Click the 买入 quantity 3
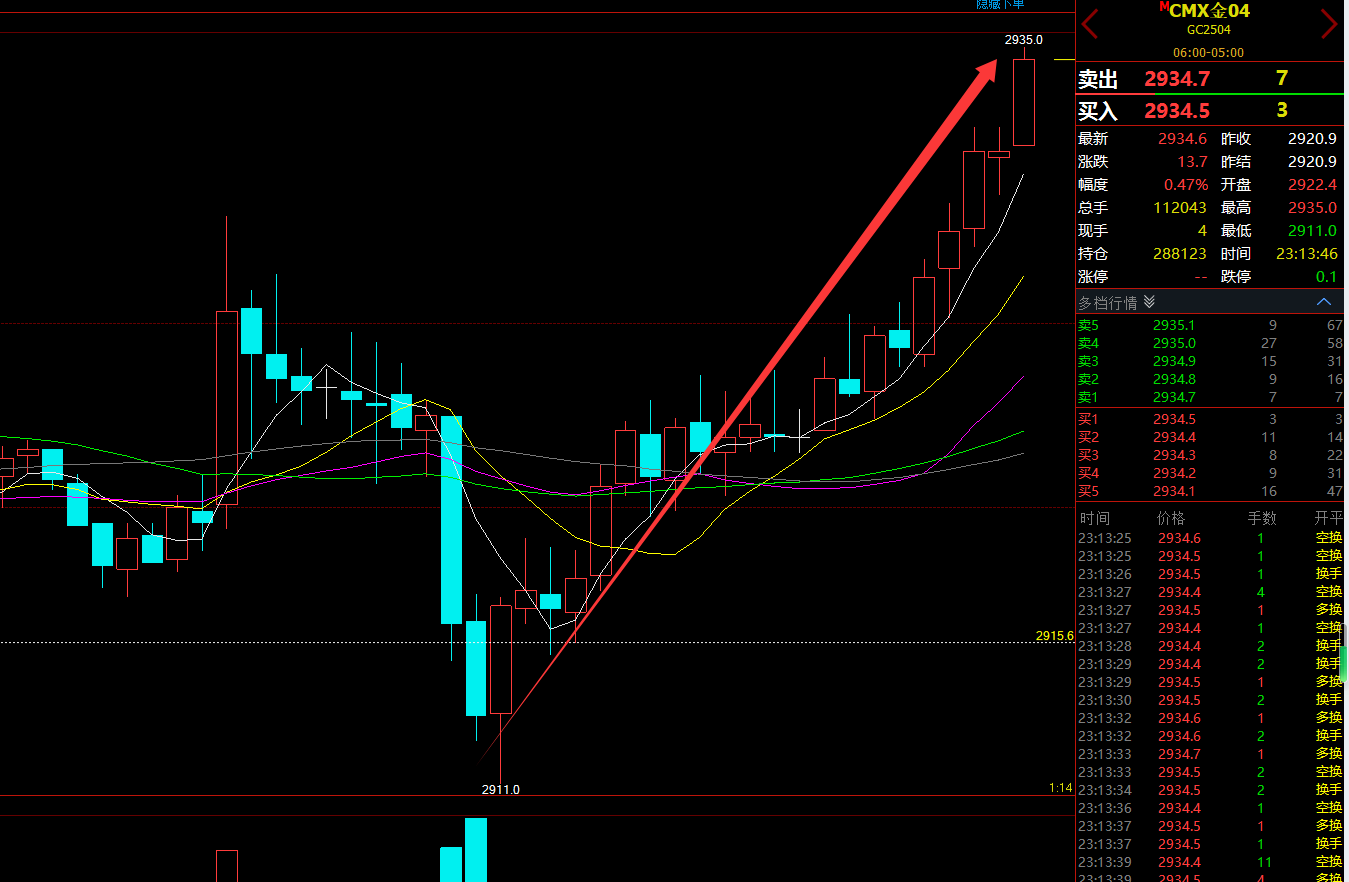The image size is (1349, 882). pos(1282,111)
